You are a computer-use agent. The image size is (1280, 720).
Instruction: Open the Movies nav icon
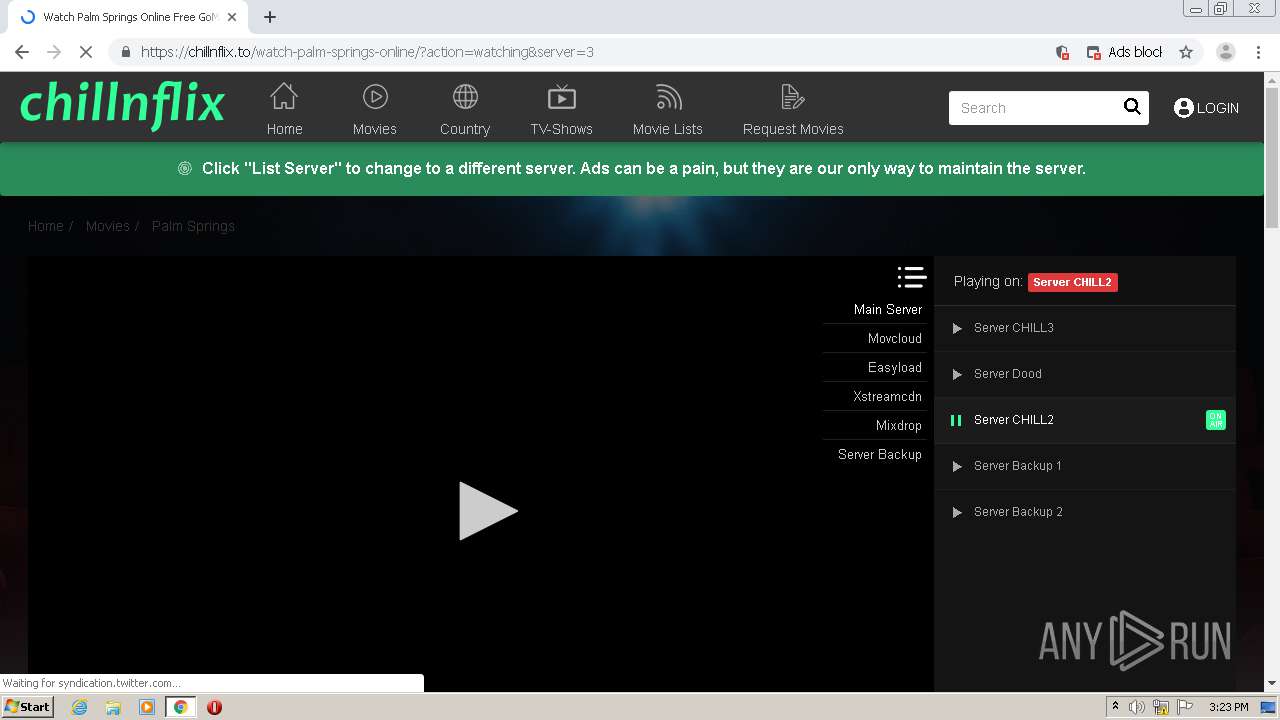pos(375,96)
